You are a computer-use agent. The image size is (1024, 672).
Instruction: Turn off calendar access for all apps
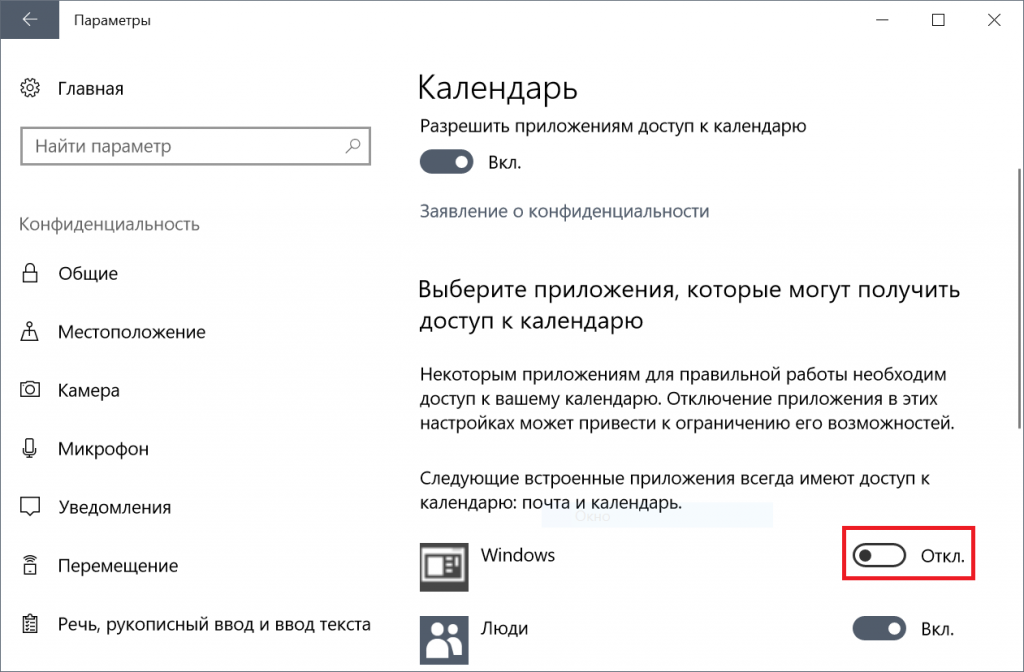coord(447,162)
